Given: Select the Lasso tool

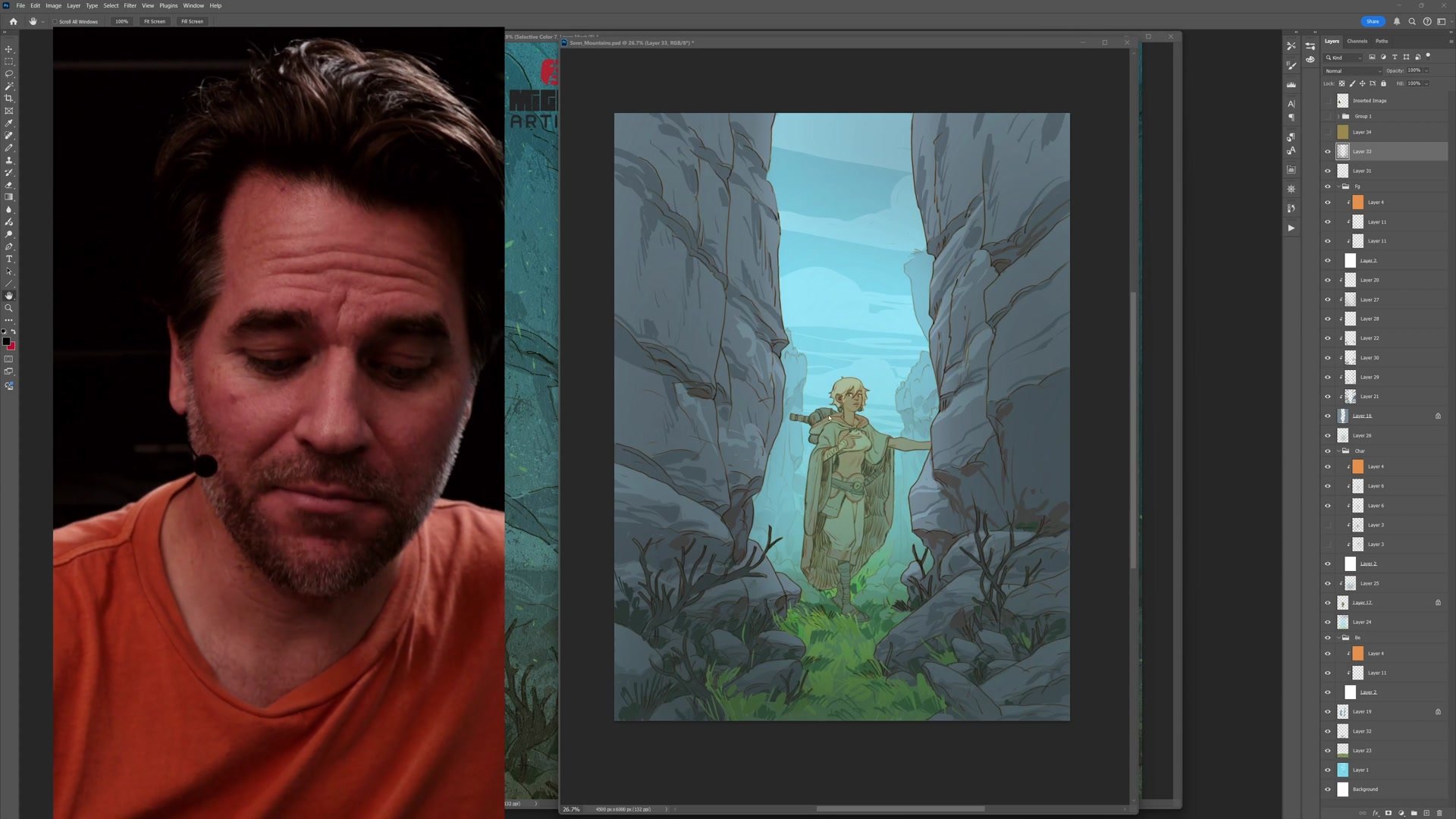Looking at the screenshot, I should pos(9,74).
